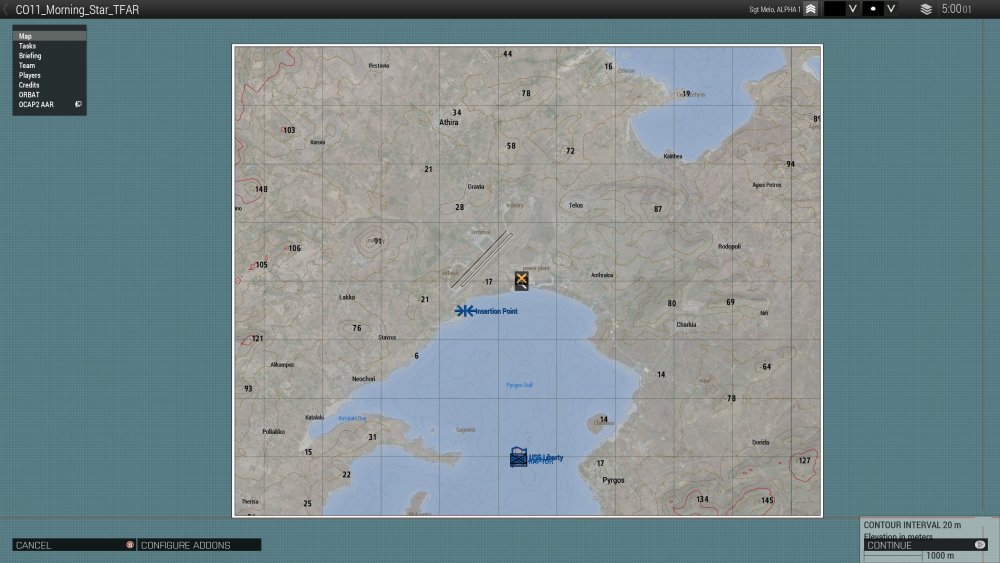
Task: Click the mission time display 5:00
Action: click(x=955, y=9)
